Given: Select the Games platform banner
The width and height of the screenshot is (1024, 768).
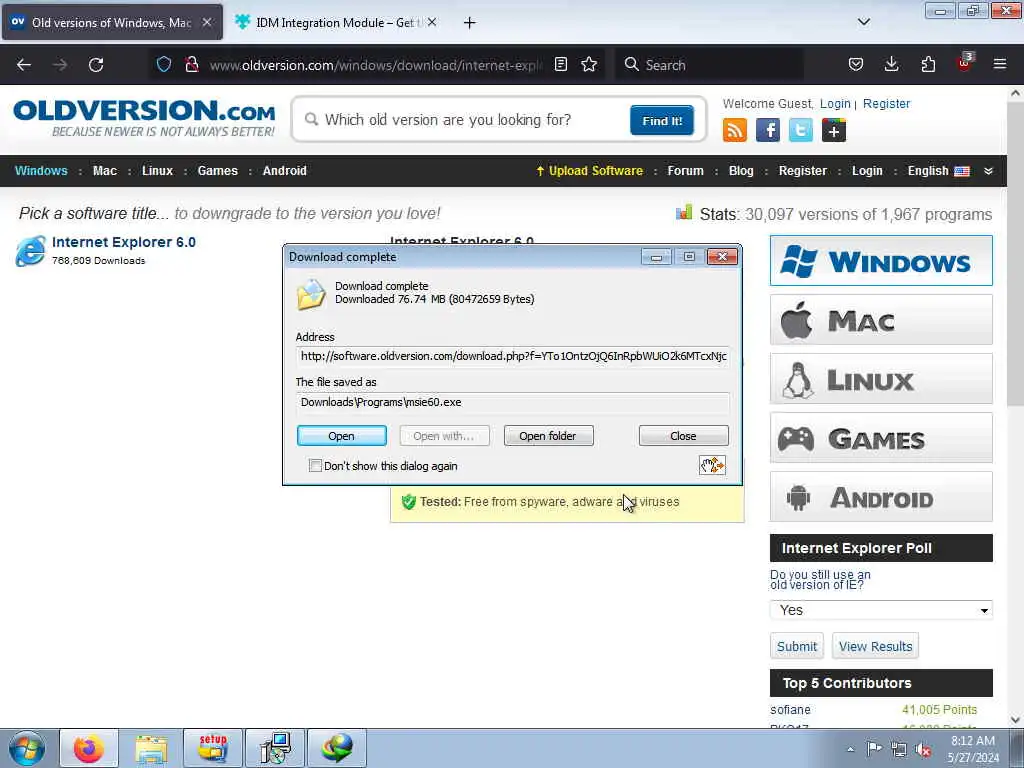Looking at the screenshot, I should coord(881,438).
